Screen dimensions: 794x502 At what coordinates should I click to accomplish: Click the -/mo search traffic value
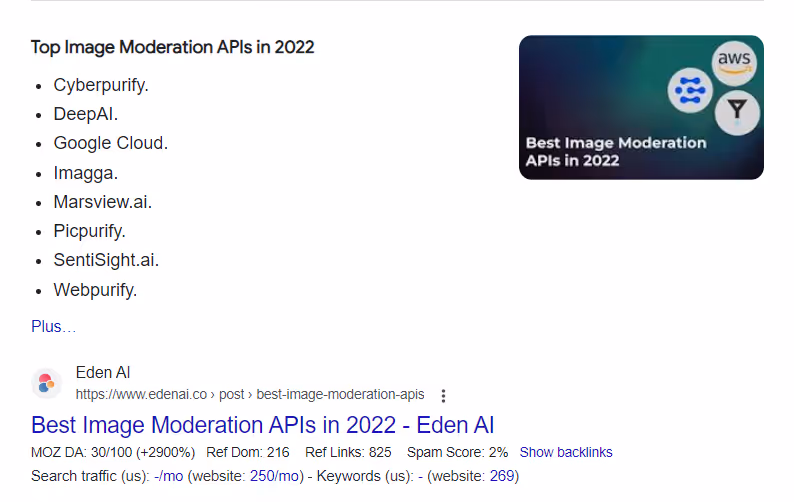[x=169, y=476]
